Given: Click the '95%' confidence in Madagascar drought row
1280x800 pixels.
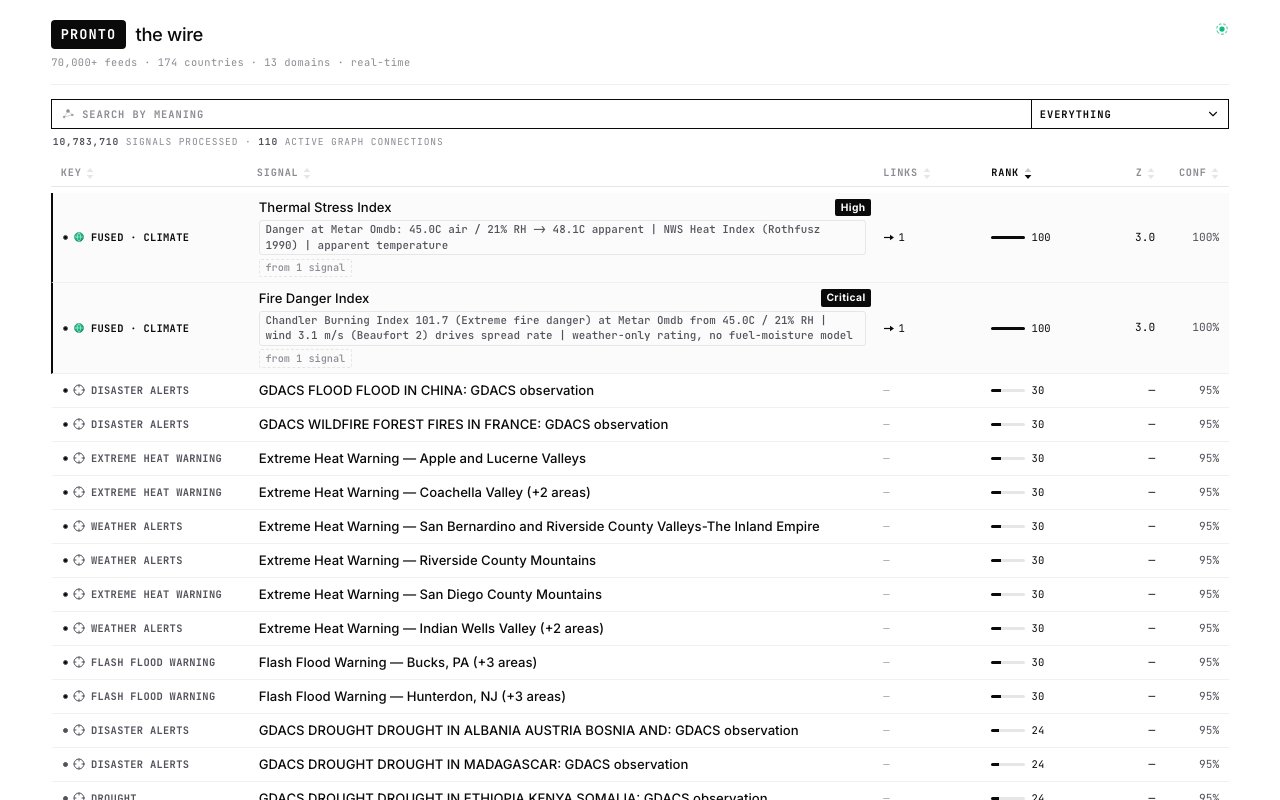Looking at the screenshot, I should point(1209,764).
